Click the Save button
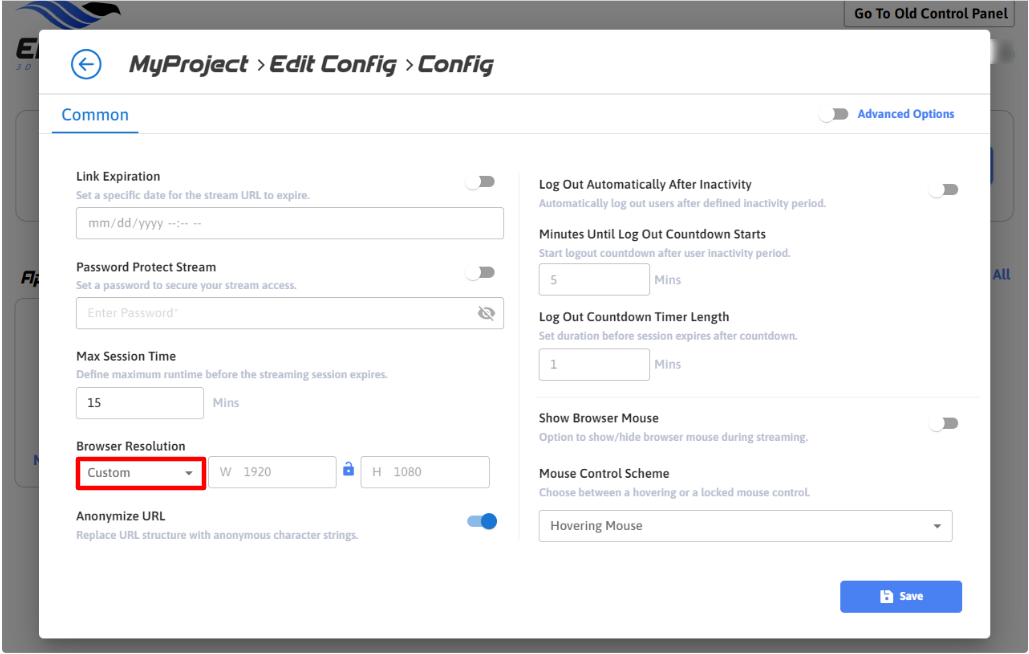 tap(900, 596)
